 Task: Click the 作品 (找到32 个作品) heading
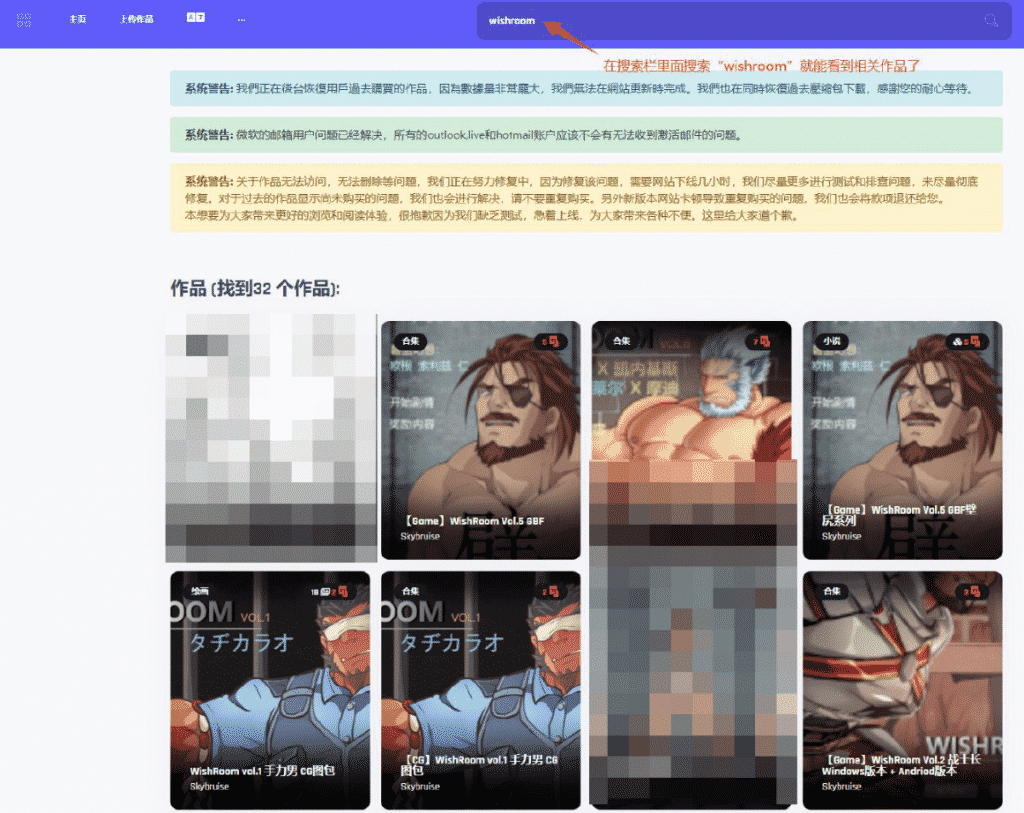255,288
